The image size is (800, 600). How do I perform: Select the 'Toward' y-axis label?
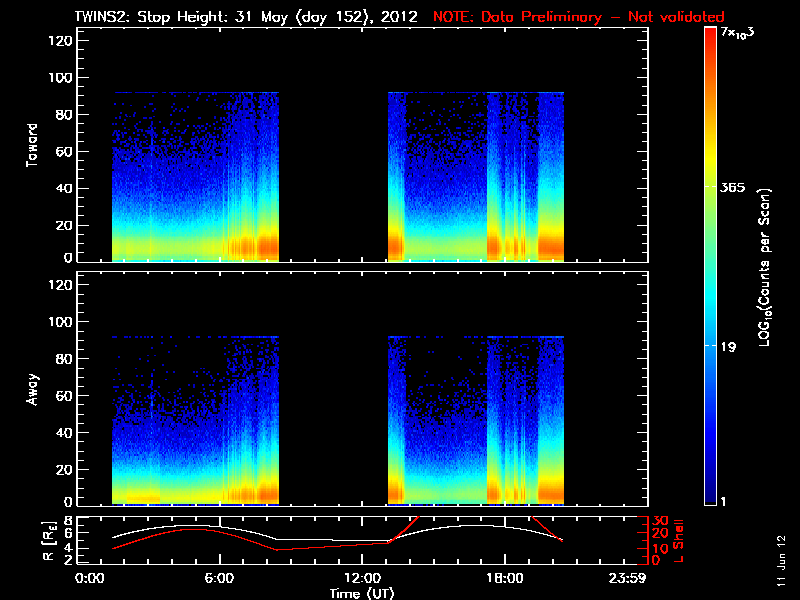click(x=32, y=145)
